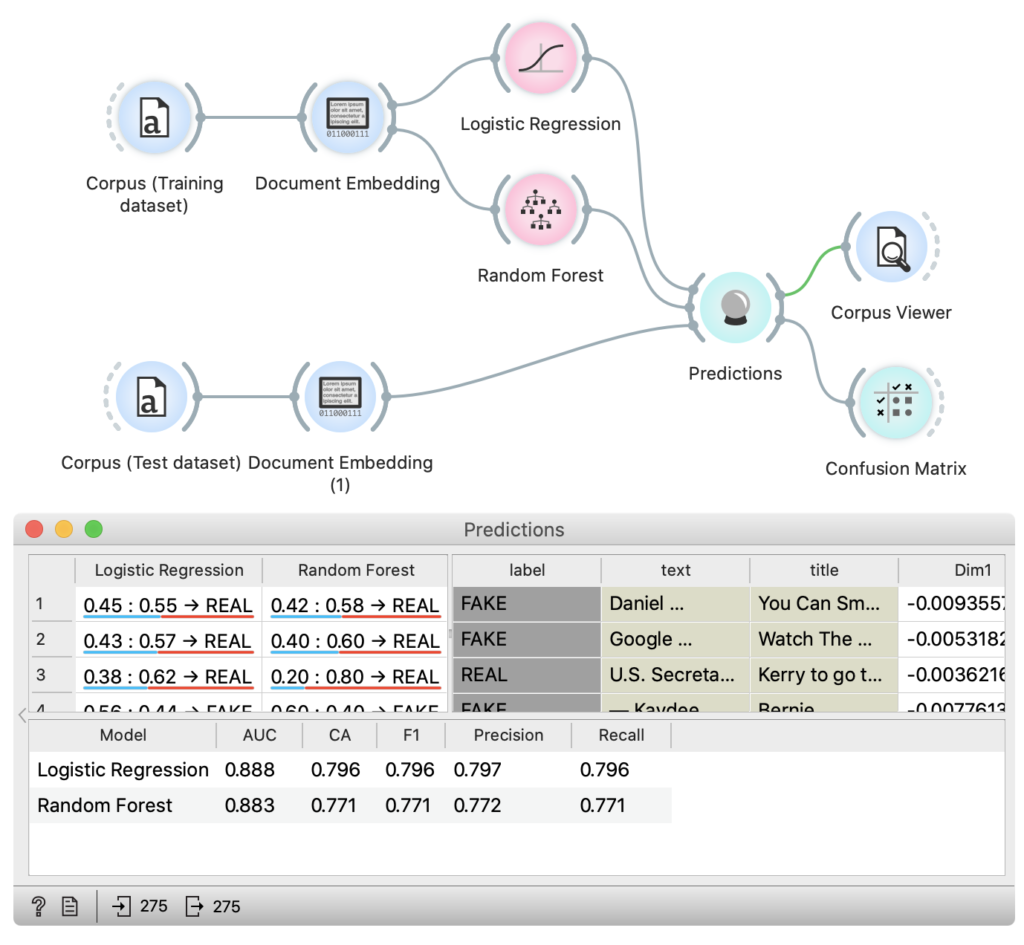The height and width of the screenshot is (945, 1024).
Task: Click the Logistic Regression widget icon
Action: pos(541,57)
